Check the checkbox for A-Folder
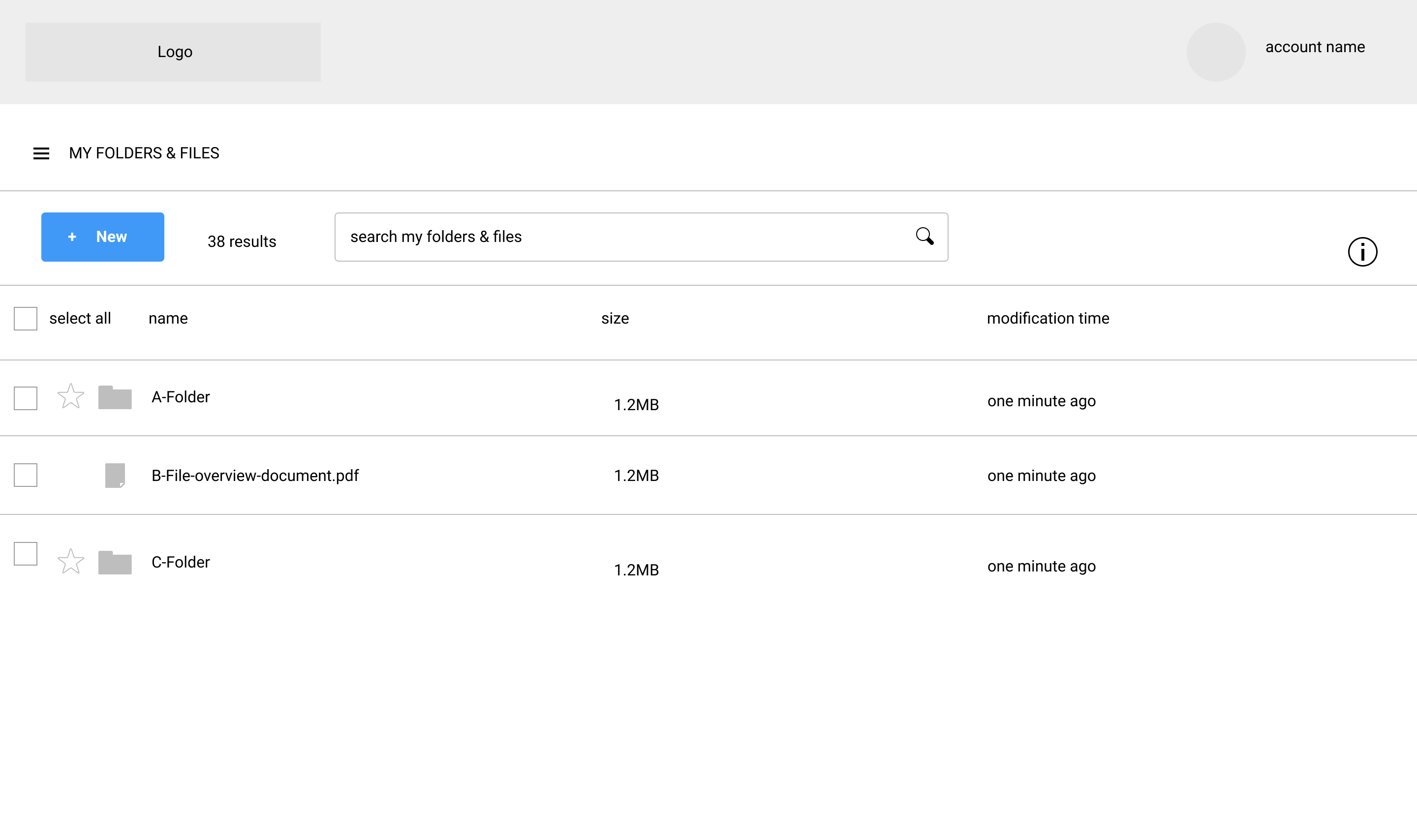The image size is (1417, 840). [25, 398]
